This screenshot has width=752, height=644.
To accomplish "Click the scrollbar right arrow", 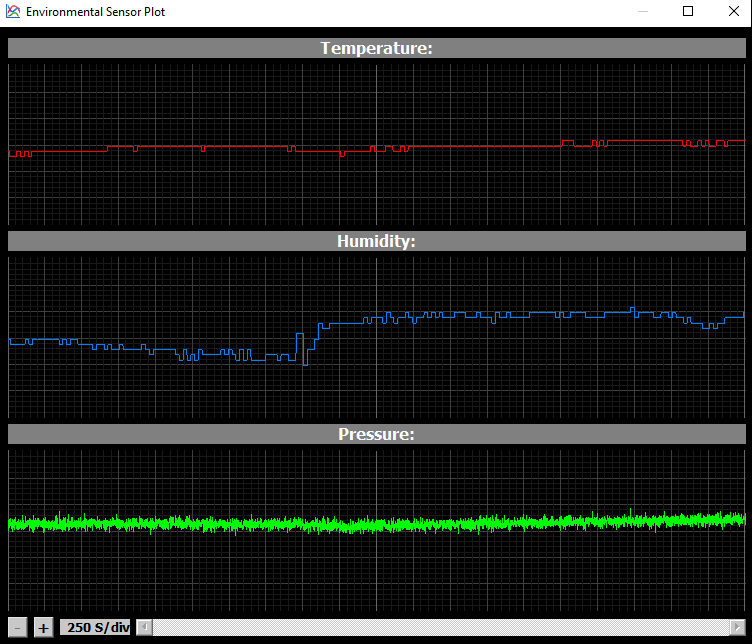I will pos(737,628).
